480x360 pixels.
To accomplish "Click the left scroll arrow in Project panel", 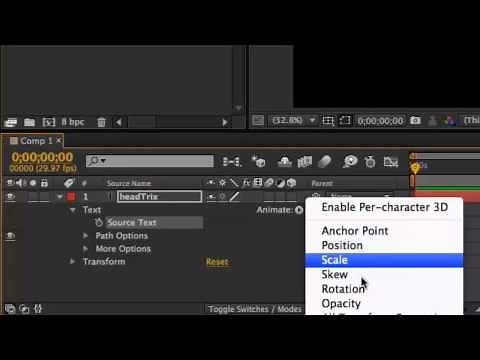I will click(119, 122).
